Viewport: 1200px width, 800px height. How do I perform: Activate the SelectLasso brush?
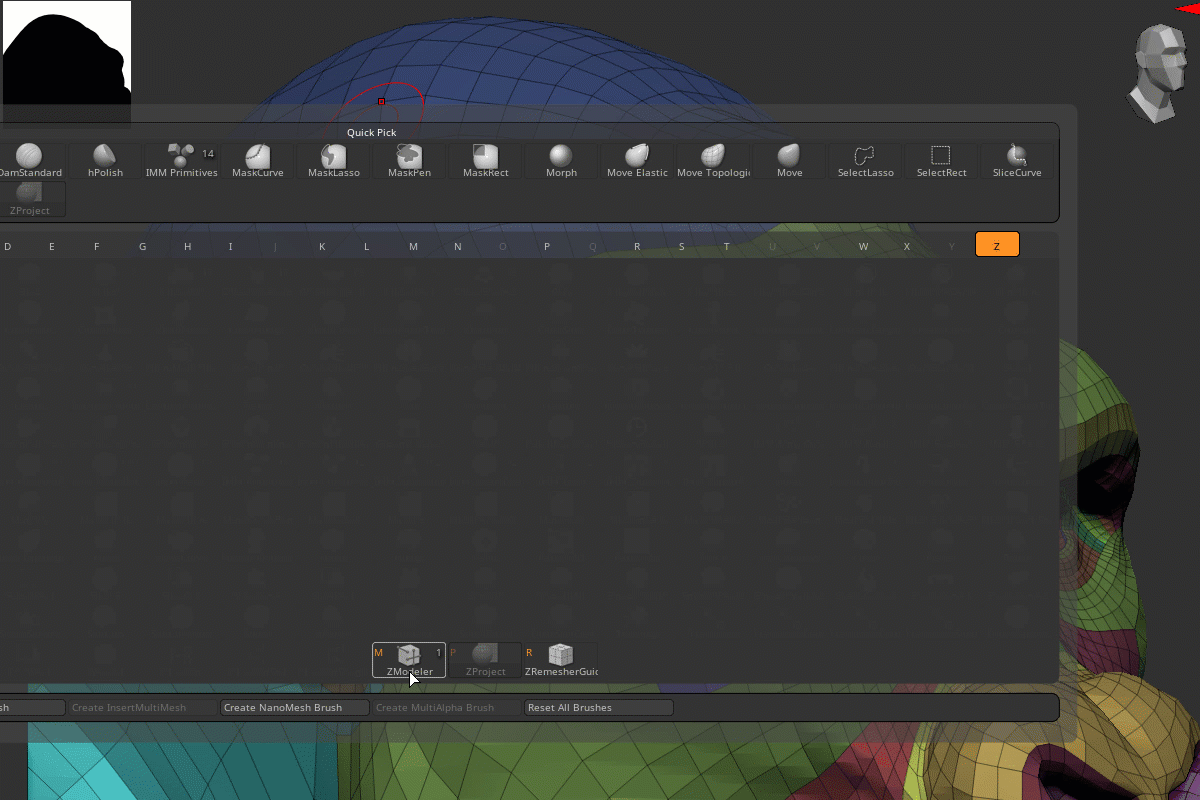[865, 160]
